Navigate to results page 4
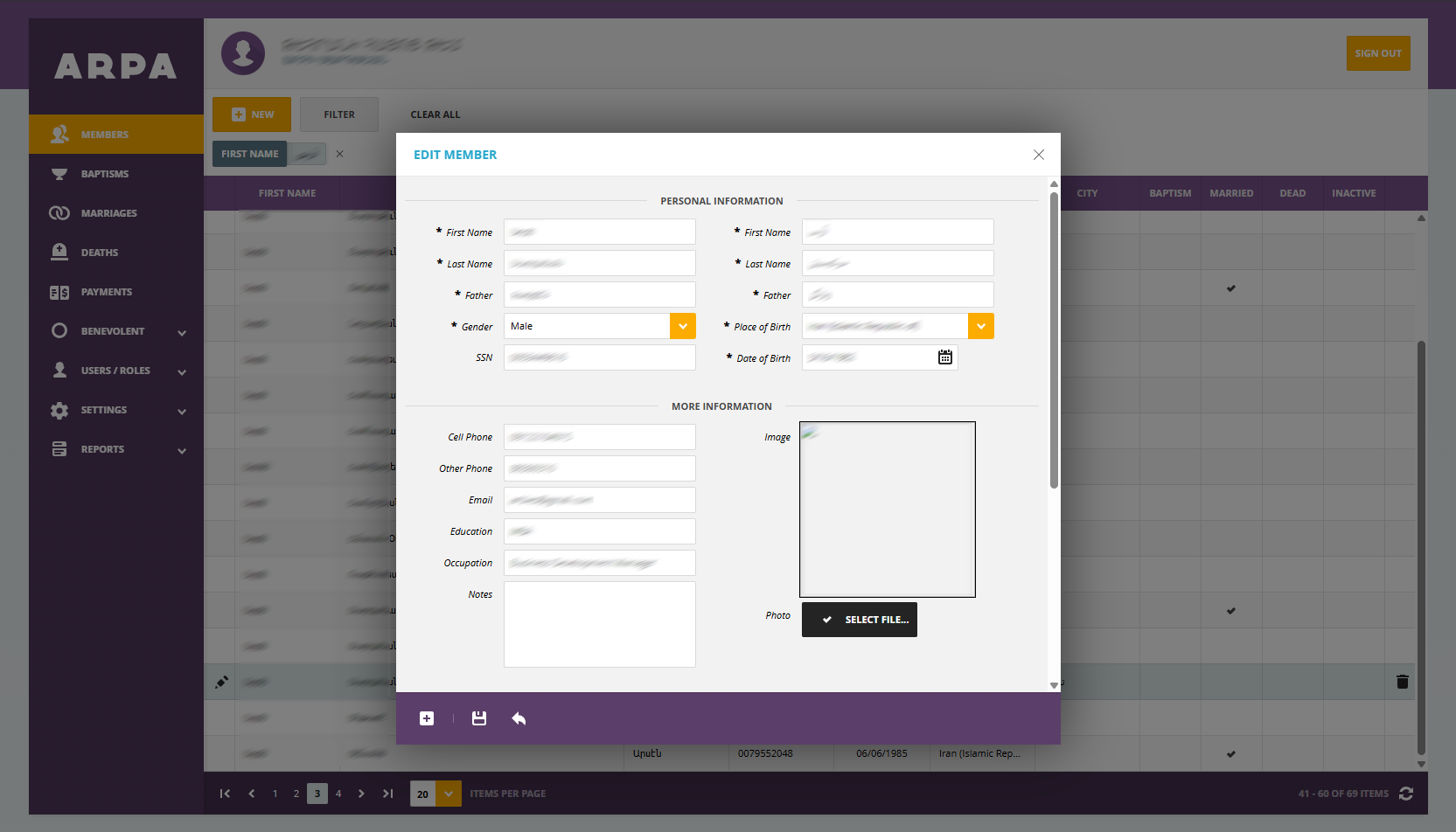Image resolution: width=1456 pixels, height=832 pixels. pos(338,794)
